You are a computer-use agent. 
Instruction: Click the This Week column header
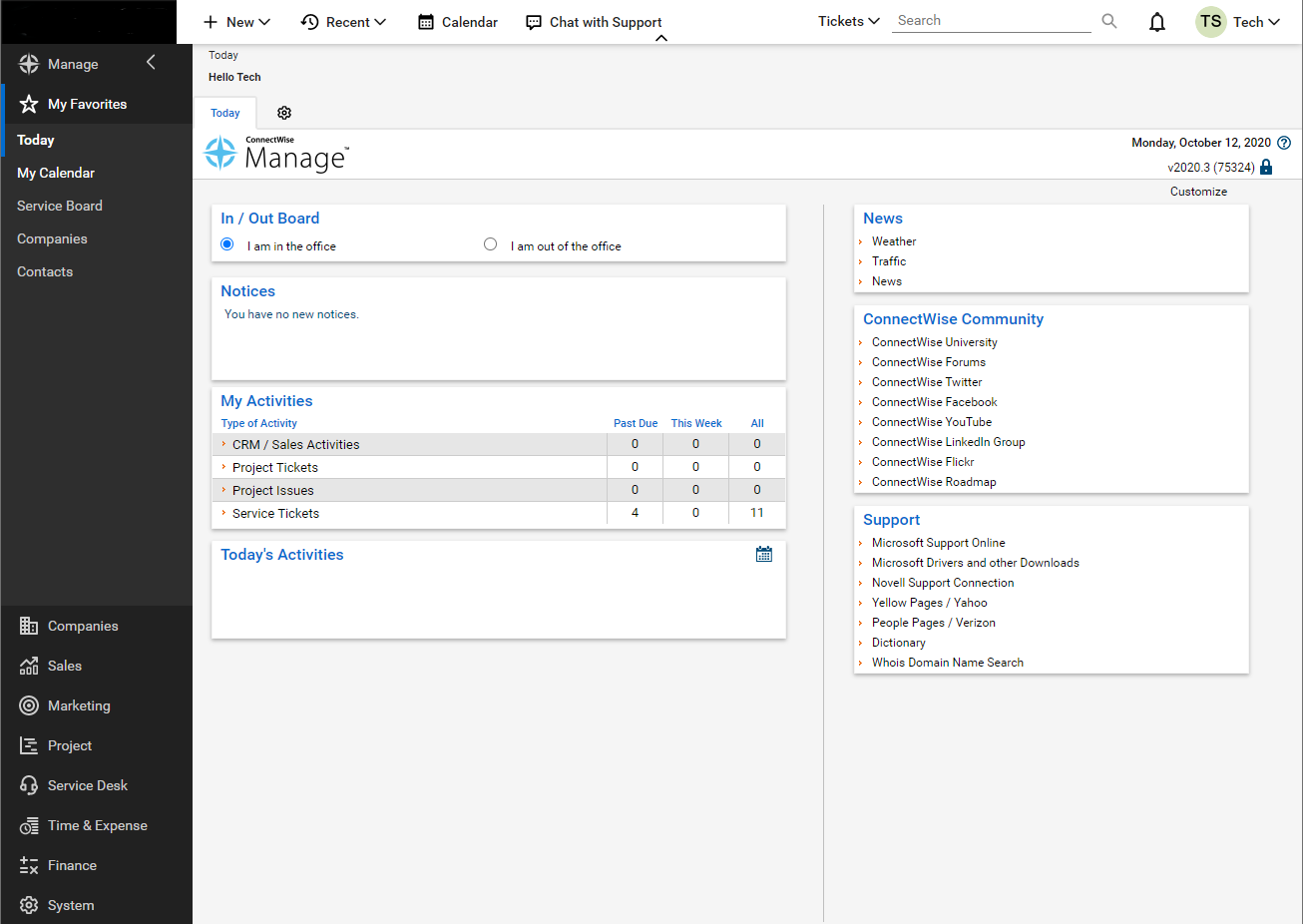pyautogui.click(x=696, y=423)
